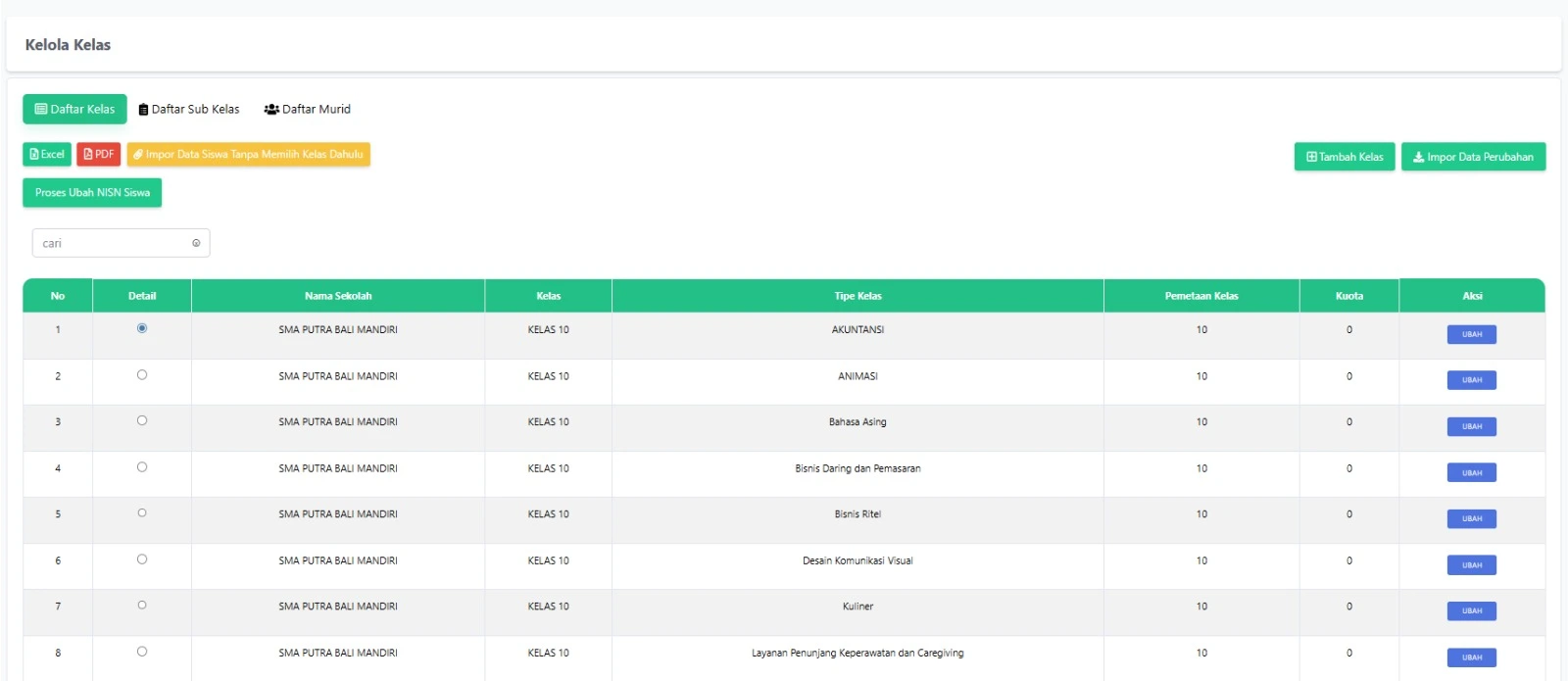Select the Daftar Kelas tab
The image size is (1568, 681).
pyautogui.click(x=75, y=110)
